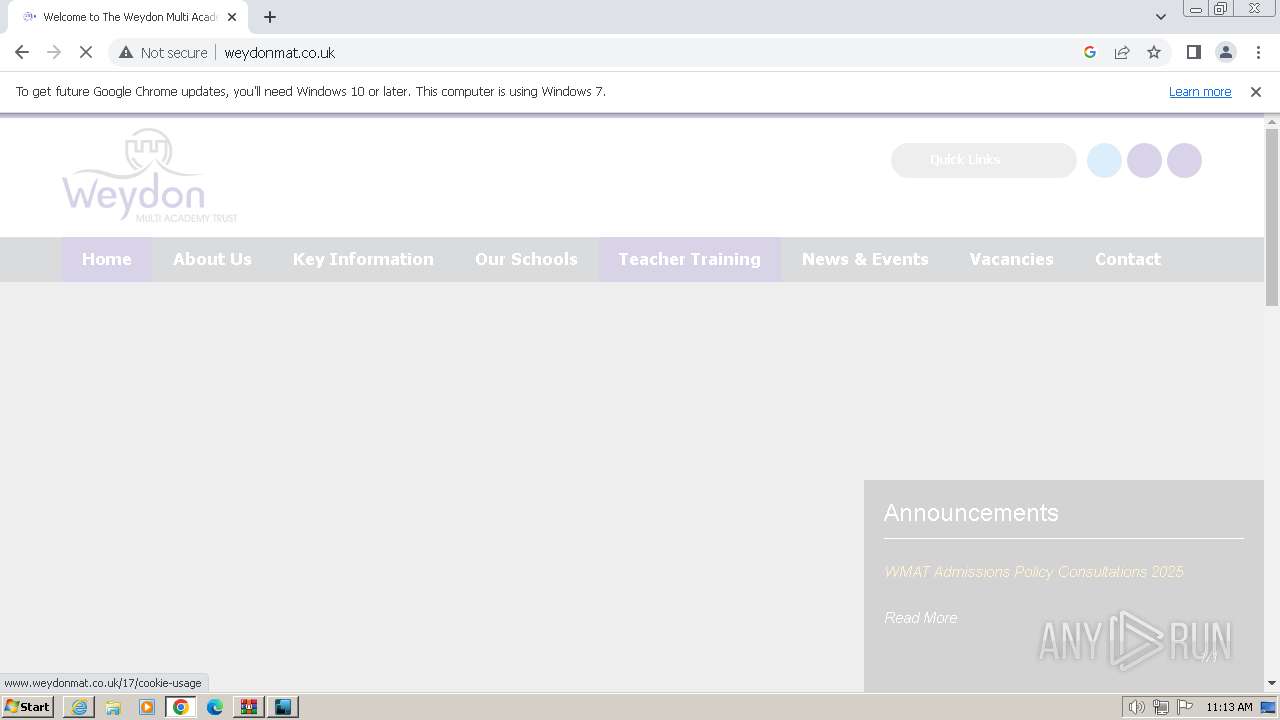The image size is (1280, 720).
Task: Launch Internet Explorer from the taskbar
Action: coord(79,707)
